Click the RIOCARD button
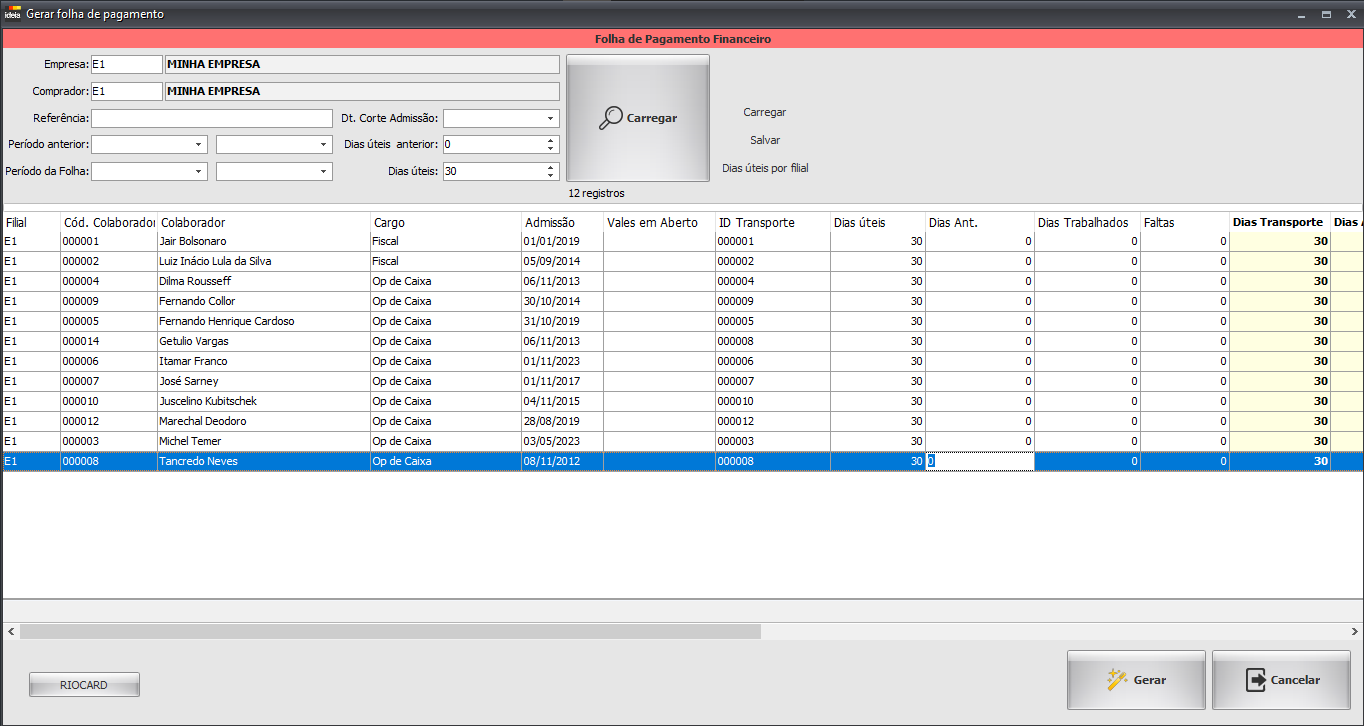Screen dimensions: 1364x726 84,685
